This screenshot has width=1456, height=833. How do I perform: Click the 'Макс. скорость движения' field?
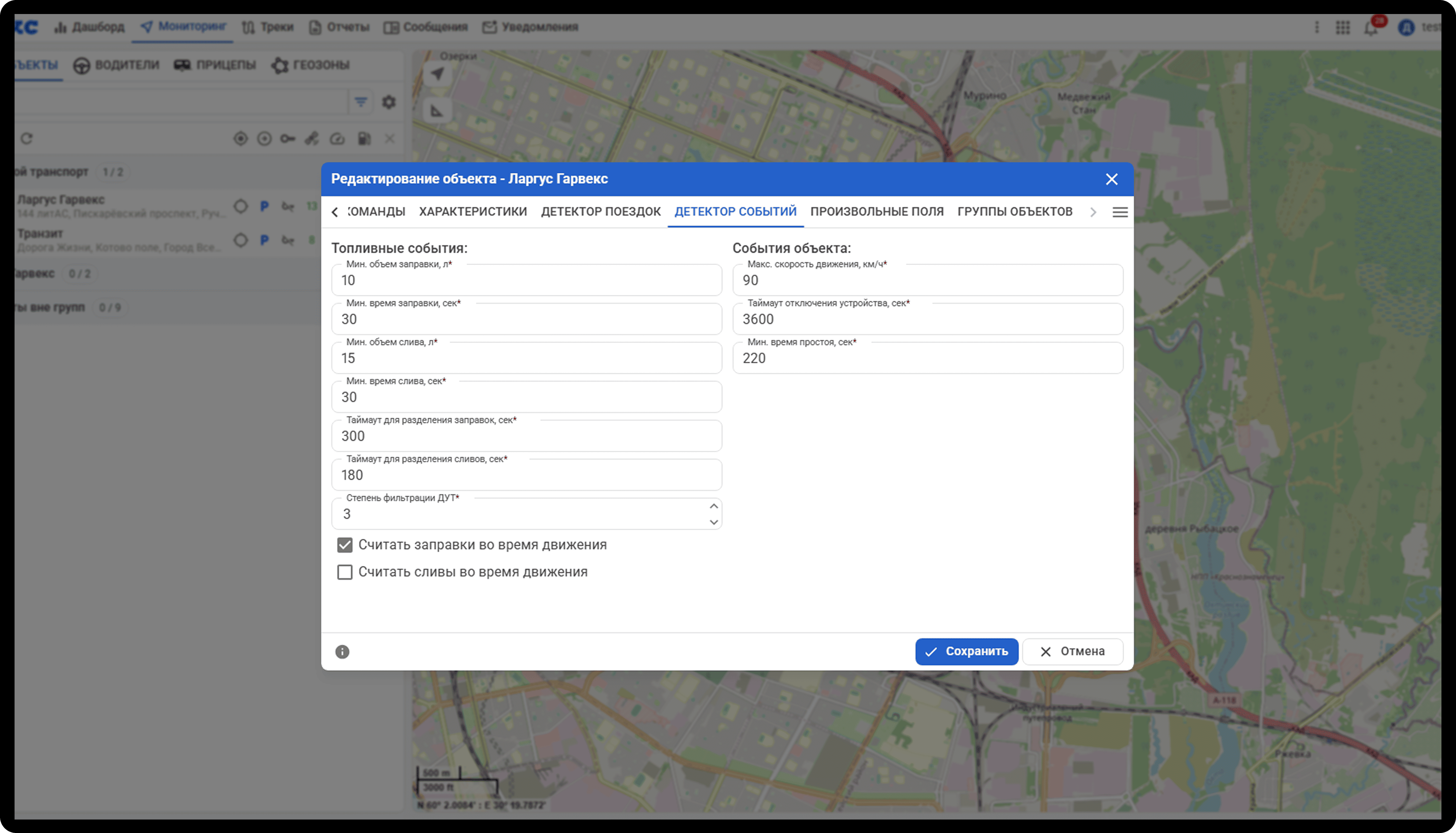point(928,280)
